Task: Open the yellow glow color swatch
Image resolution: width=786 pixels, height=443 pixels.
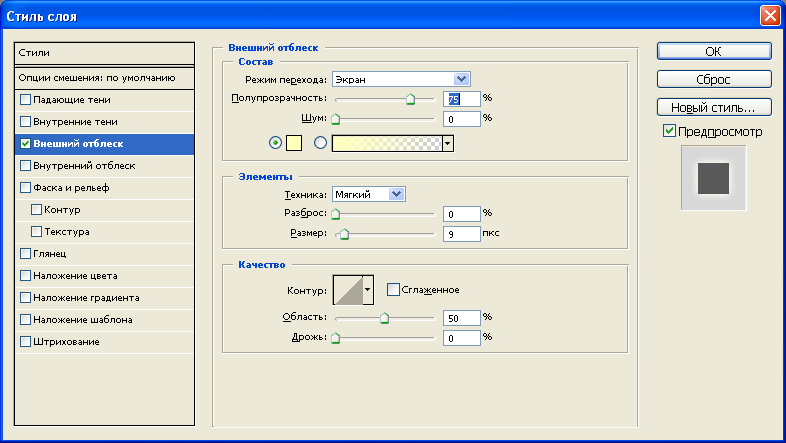Action: pyautogui.click(x=294, y=143)
